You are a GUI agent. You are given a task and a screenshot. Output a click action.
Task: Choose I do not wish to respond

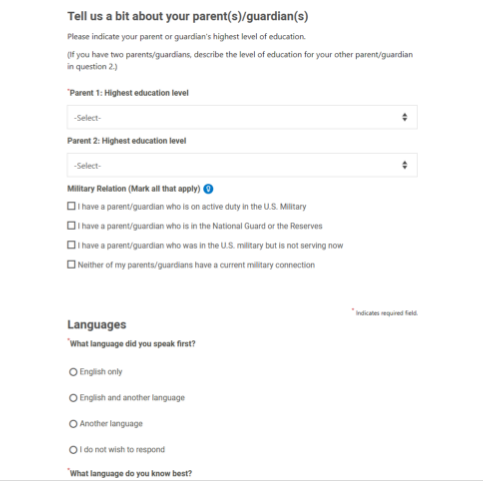point(73,450)
